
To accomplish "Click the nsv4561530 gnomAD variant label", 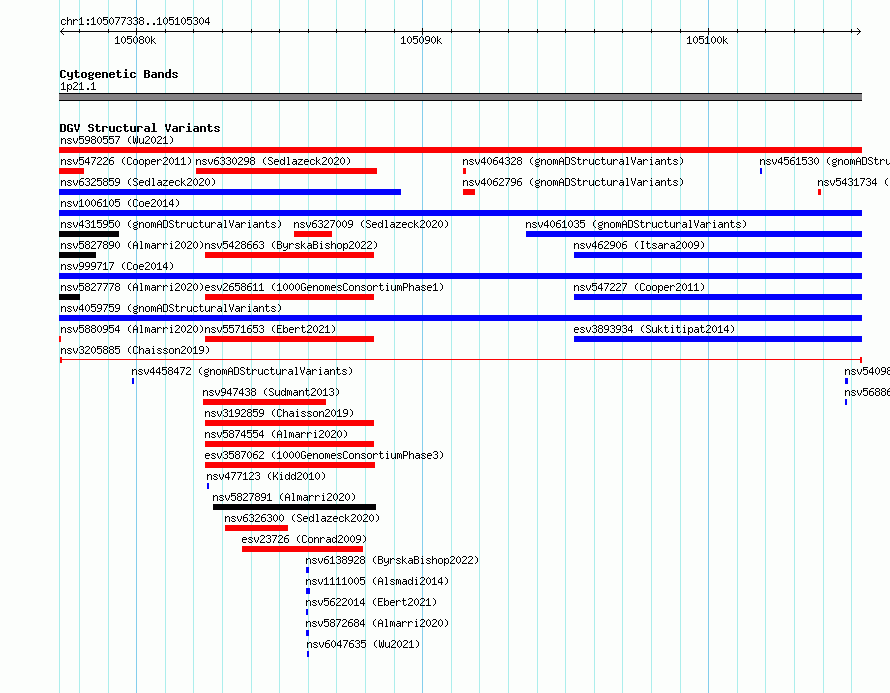I will coord(824,161).
